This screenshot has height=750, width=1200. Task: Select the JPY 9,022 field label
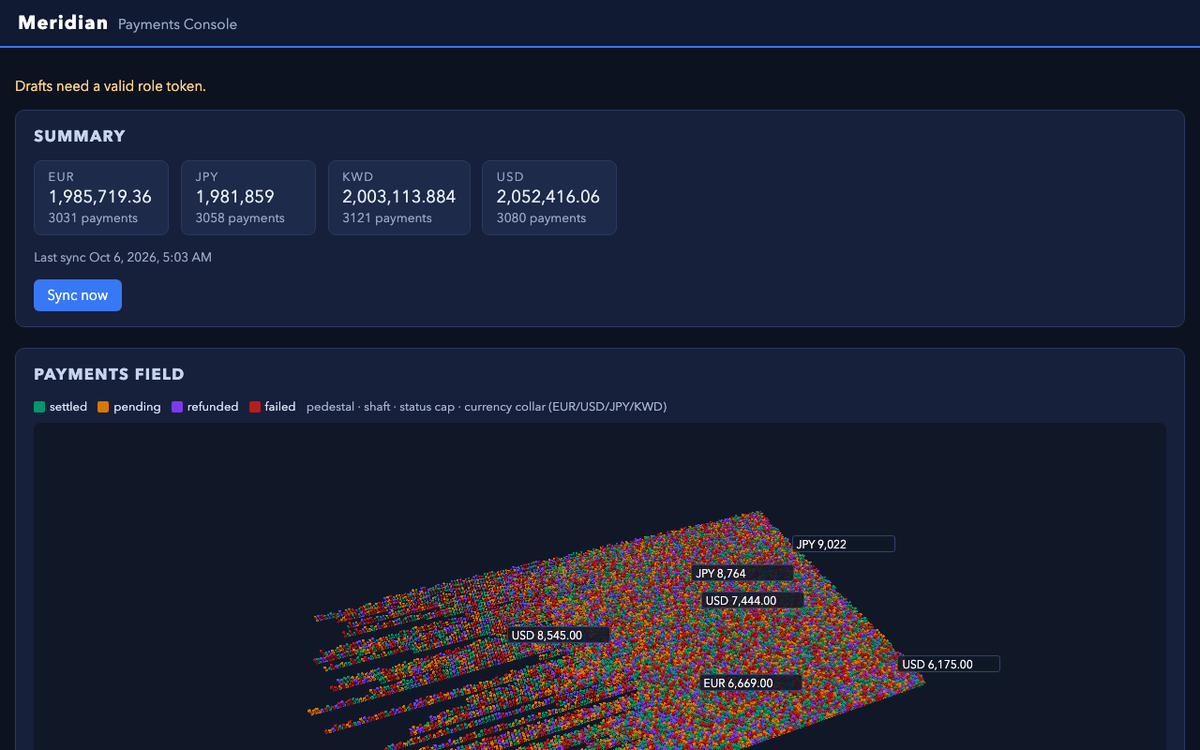(x=844, y=544)
